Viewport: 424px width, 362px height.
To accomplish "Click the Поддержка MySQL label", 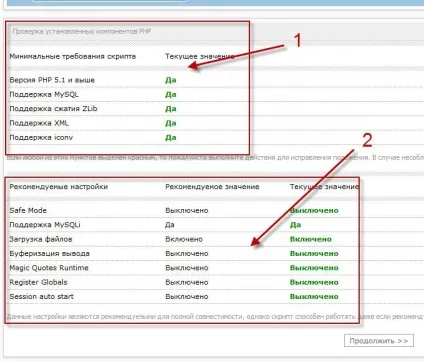I will pos(44,94).
